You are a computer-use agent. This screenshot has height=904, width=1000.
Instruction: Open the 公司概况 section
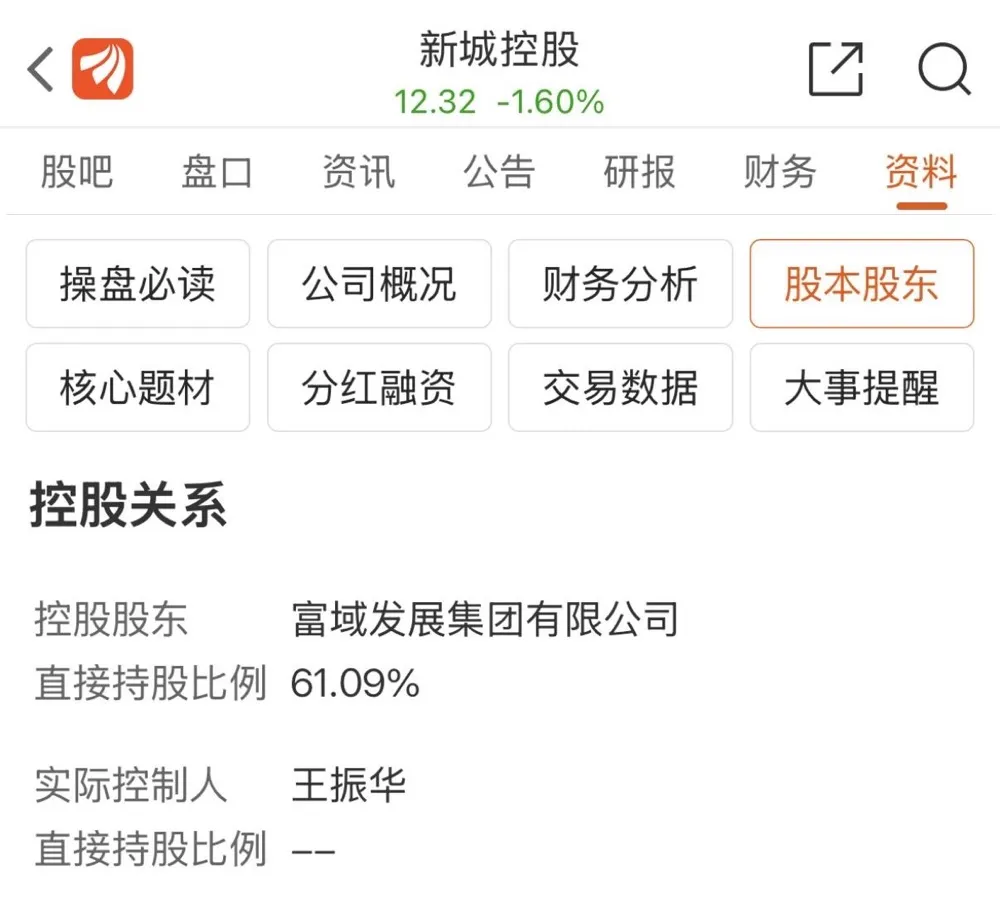pyautogui.click(x=379, y=284)
